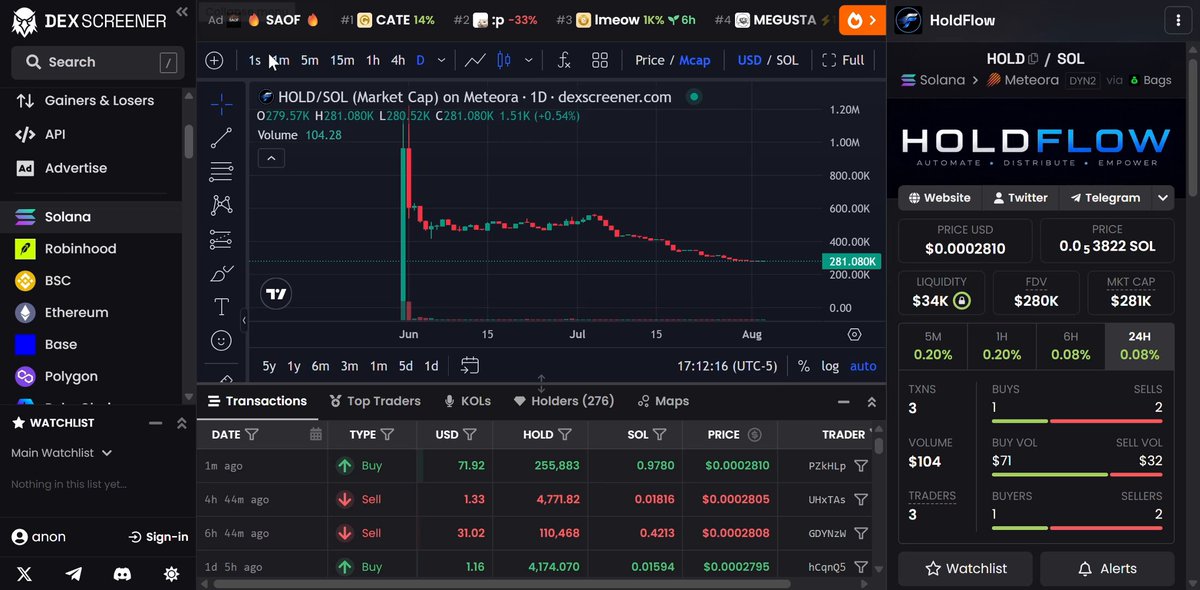Open the KOLs tab

tap(467, 401)
